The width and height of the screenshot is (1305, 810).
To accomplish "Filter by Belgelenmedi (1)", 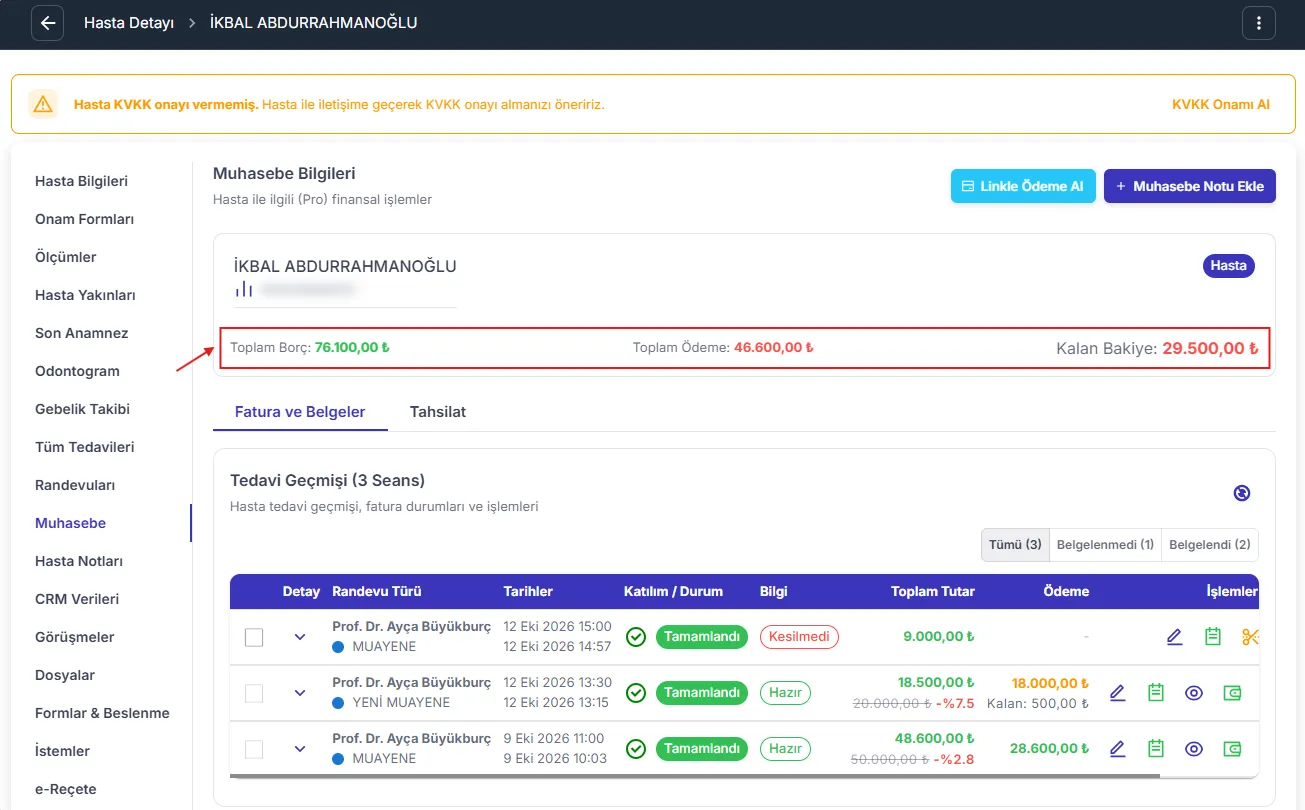I will coord(1105,545).
